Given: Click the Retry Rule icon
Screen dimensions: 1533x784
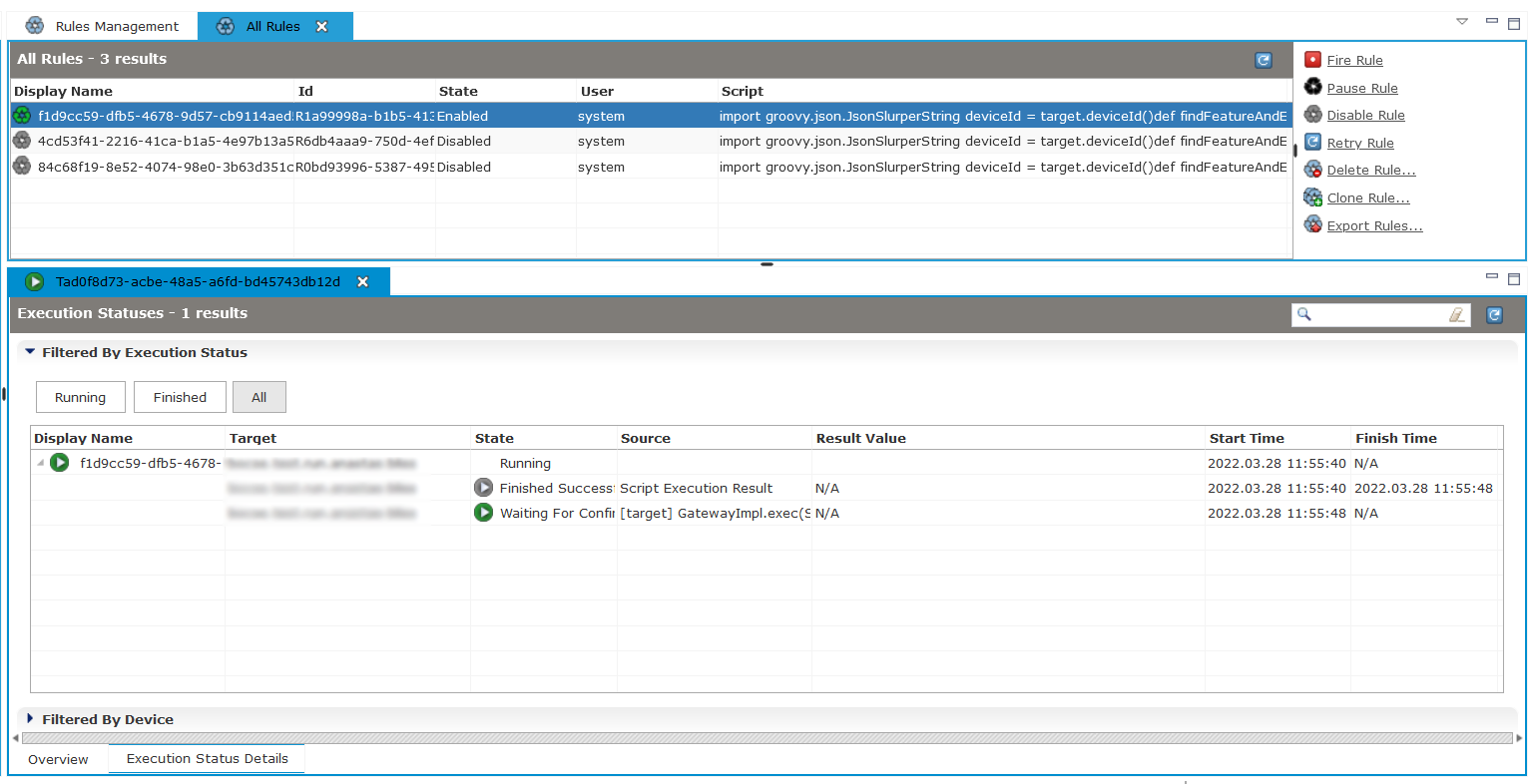Looking at the screenshot, I should click(x=1313, y=142).
